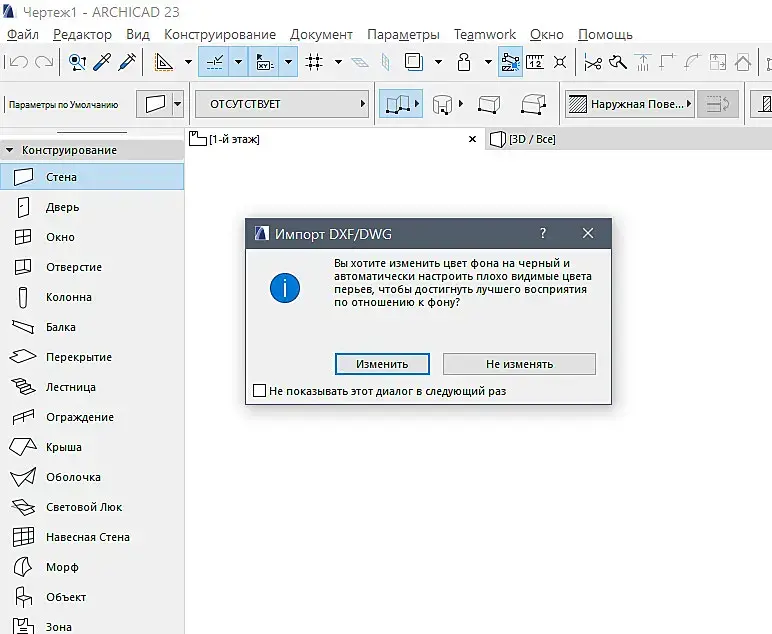Viewport: 772px width, 634px height.
Task: Click the measure ruler icon
Action: pyautogui.click(x=535, y=62)
